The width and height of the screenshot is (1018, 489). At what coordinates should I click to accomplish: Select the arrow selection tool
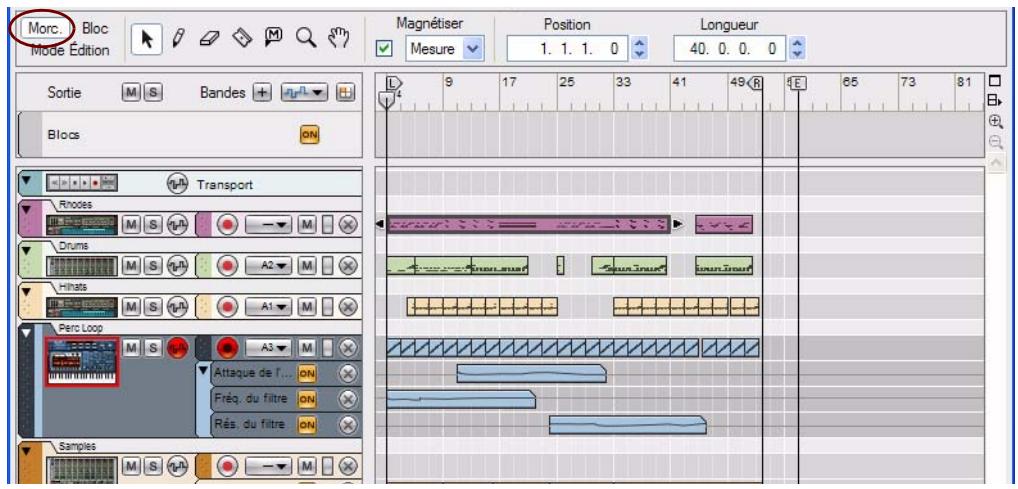click(x=147, y=40)
